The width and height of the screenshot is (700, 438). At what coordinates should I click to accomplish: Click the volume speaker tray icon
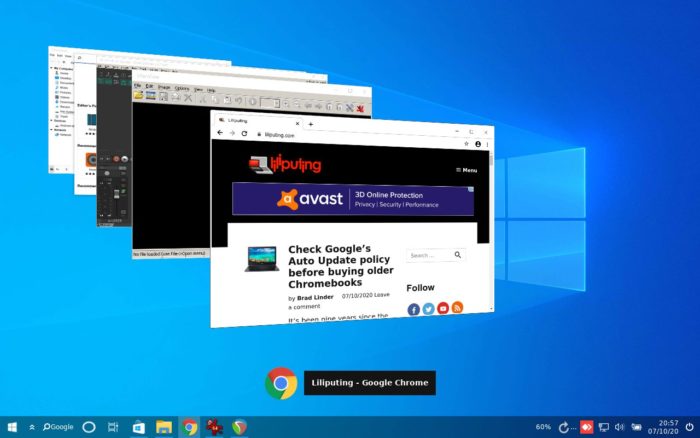tap(619, 427)
